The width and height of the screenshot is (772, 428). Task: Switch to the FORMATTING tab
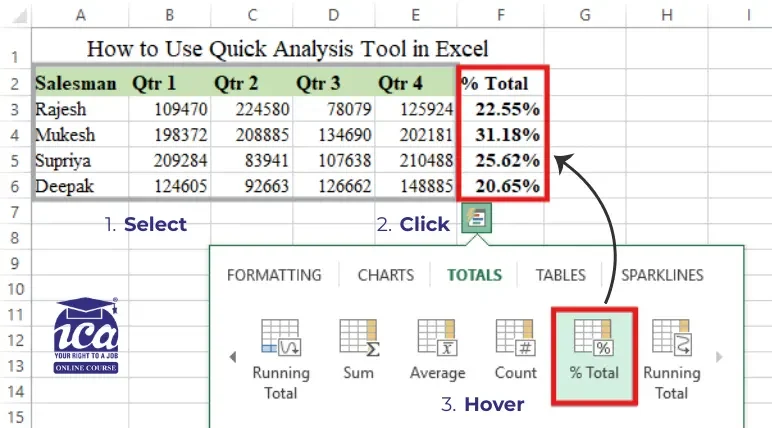click(x=274, y=275)
